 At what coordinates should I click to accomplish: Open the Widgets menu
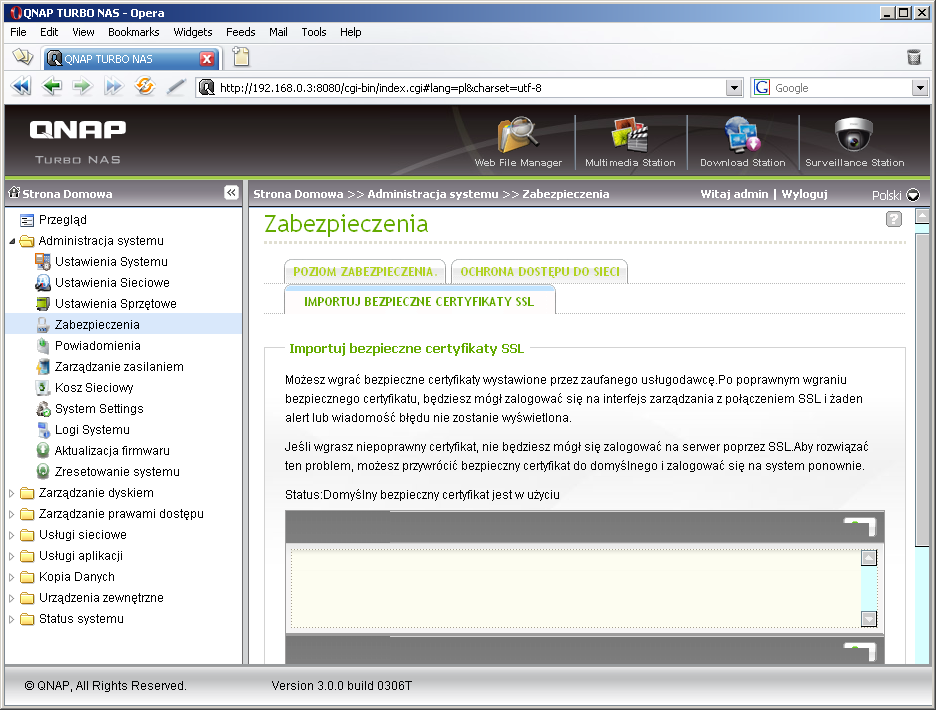coord(192,32)
